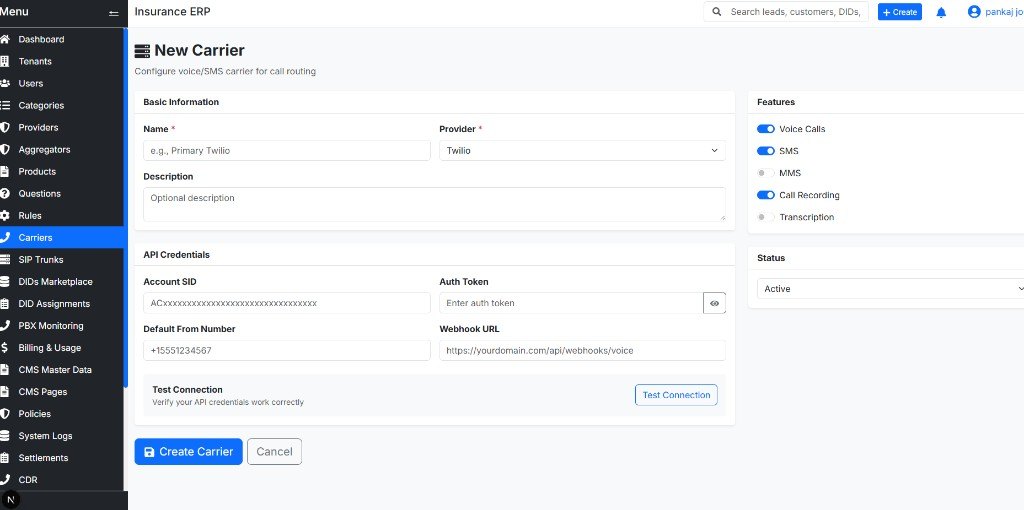
Task: Click the PBX Monitoring phone icon
Action: 5,325
